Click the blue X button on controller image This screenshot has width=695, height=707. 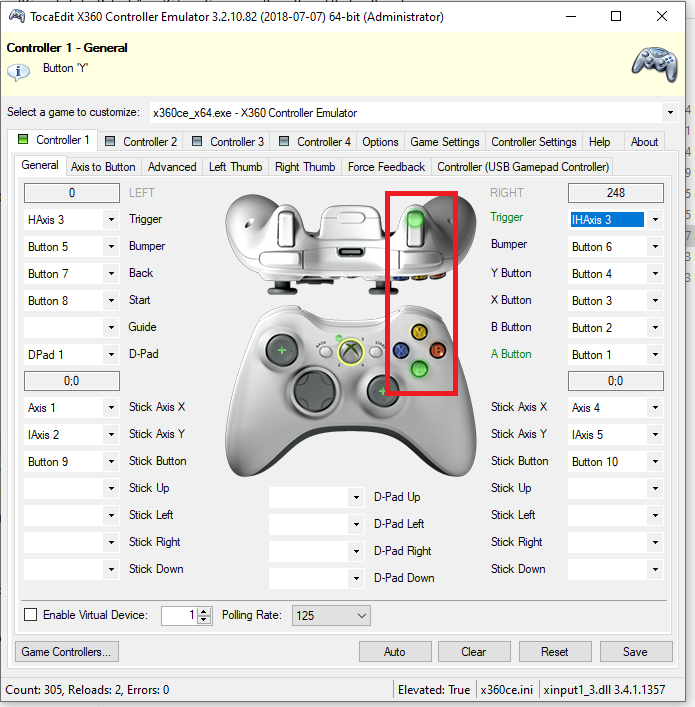(x=401, y=350)
